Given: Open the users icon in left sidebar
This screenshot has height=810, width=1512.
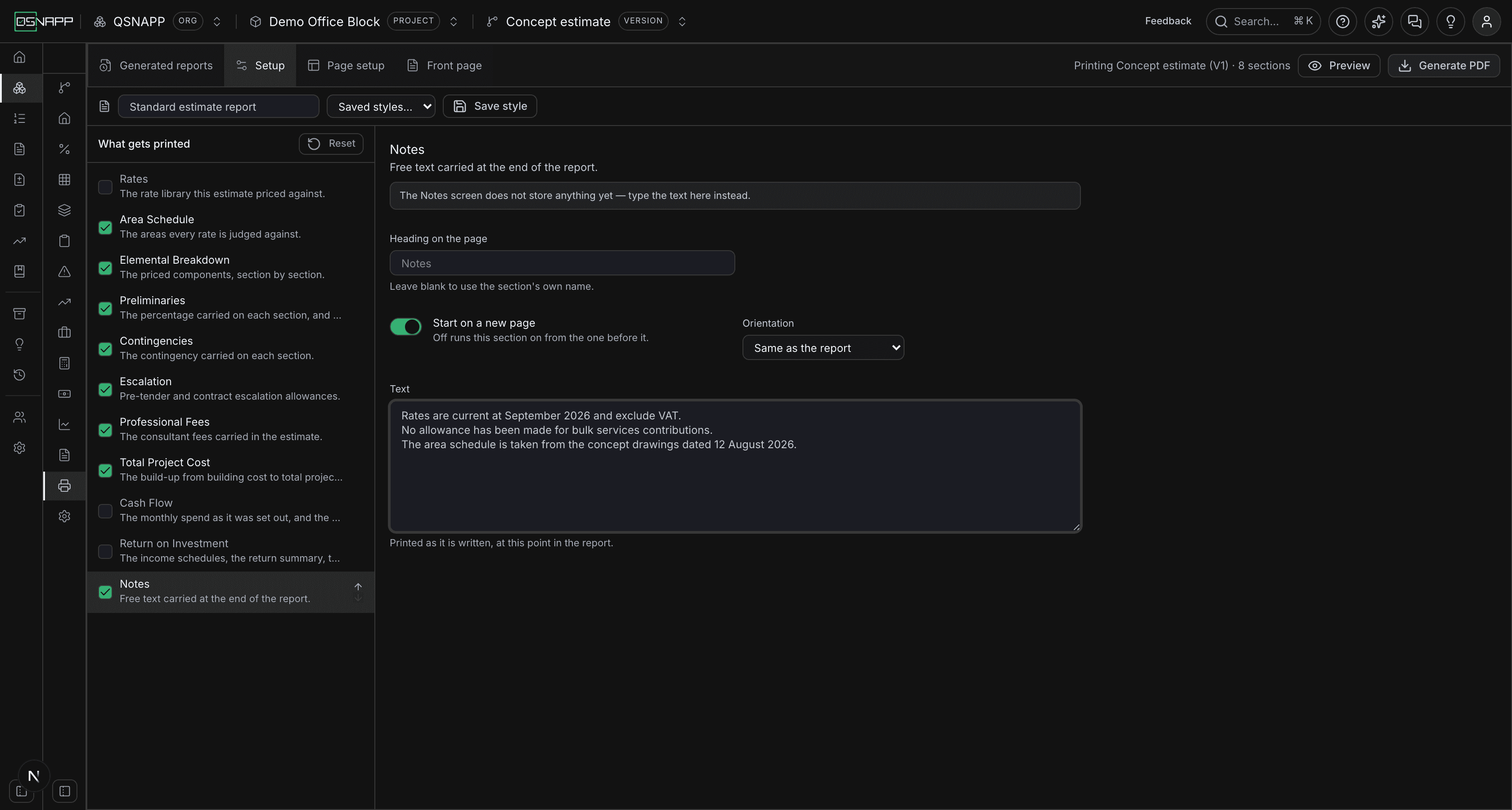Looking at the screenshot, I should (19, 417).
